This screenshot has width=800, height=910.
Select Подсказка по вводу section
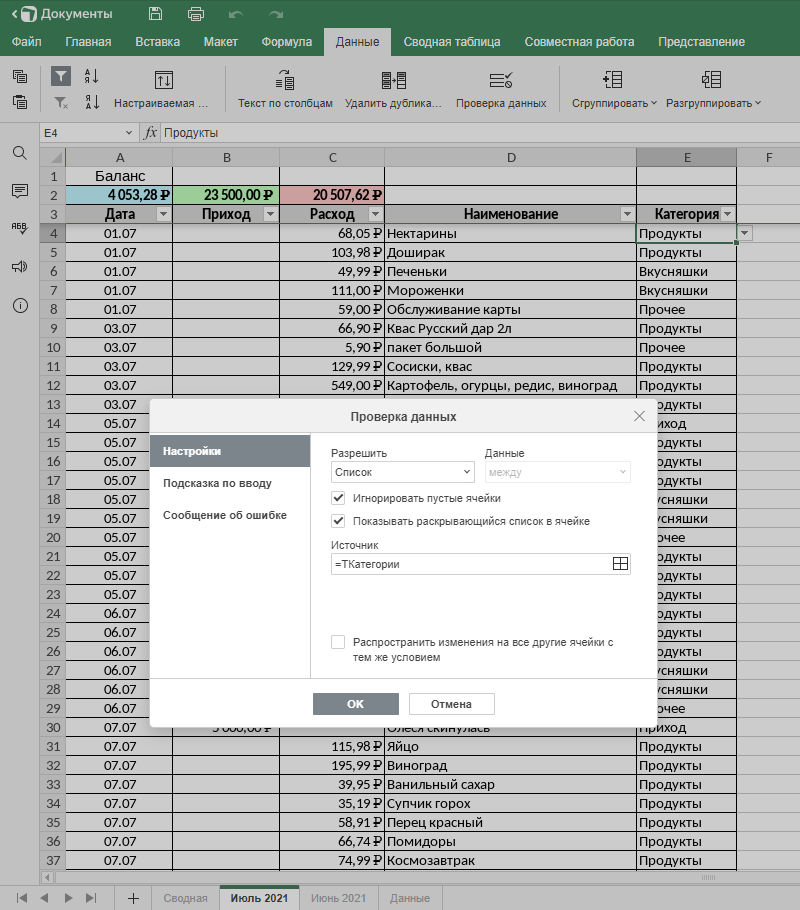click(230, 483)
